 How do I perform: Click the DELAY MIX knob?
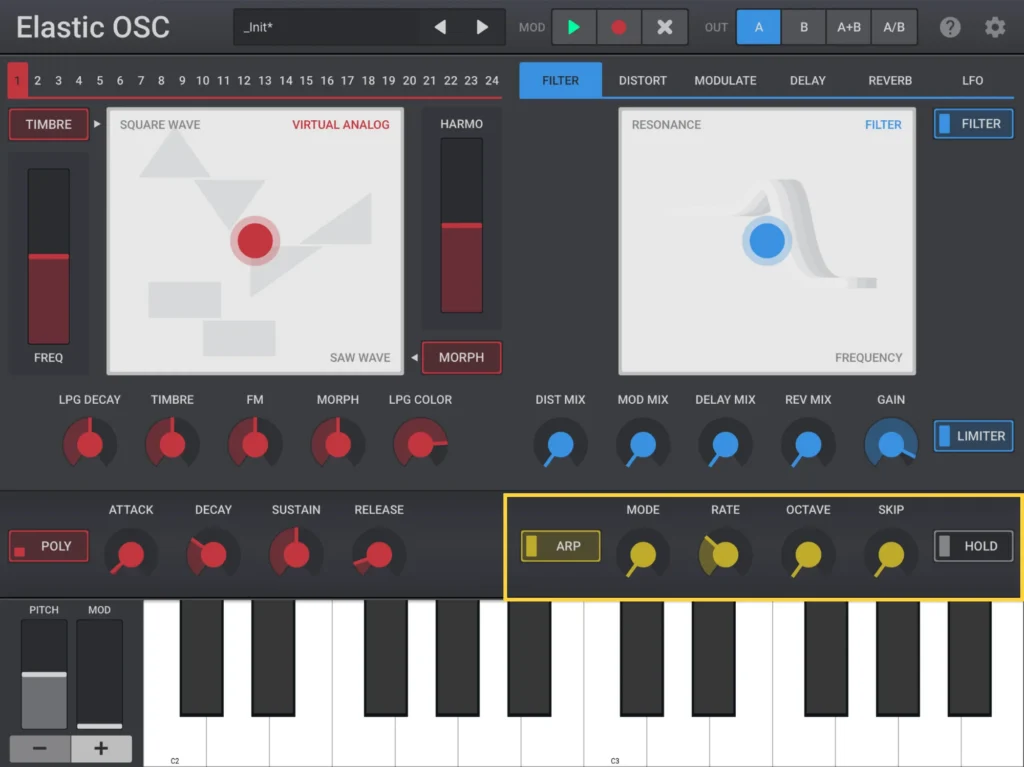click(725, 444)
